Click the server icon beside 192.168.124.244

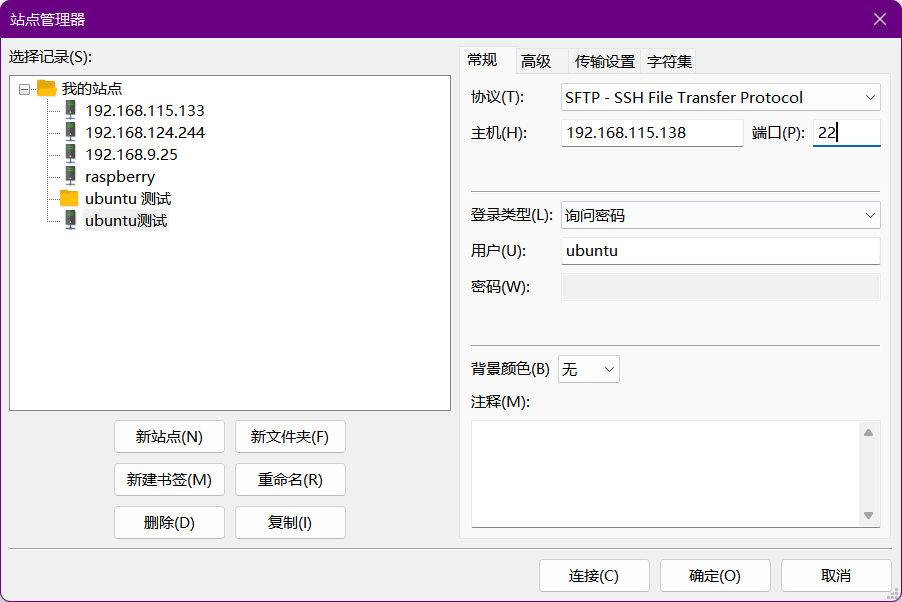(x=70, y=132)
